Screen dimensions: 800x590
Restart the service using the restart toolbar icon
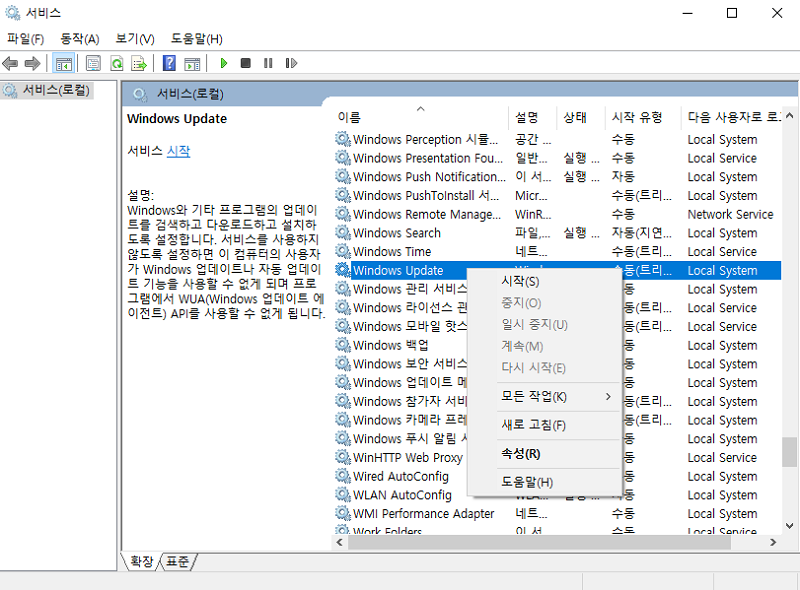coord(292,63)
